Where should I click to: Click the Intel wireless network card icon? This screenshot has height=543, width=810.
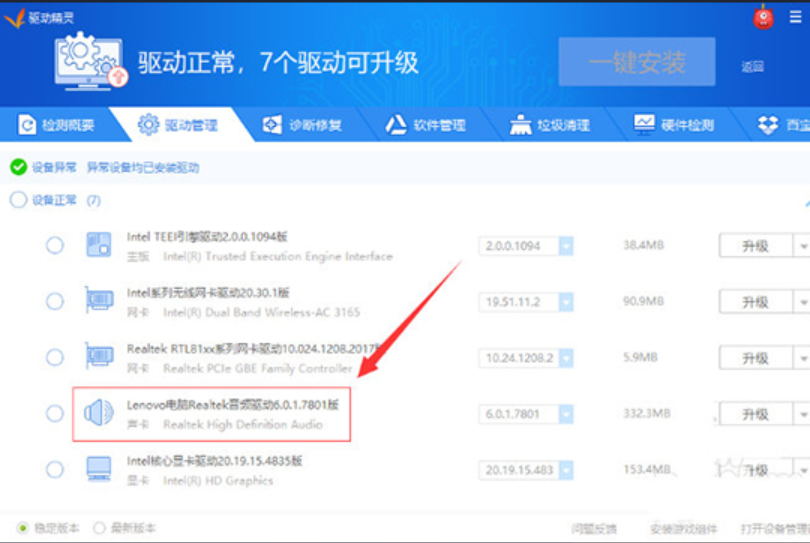pos(99,301)
